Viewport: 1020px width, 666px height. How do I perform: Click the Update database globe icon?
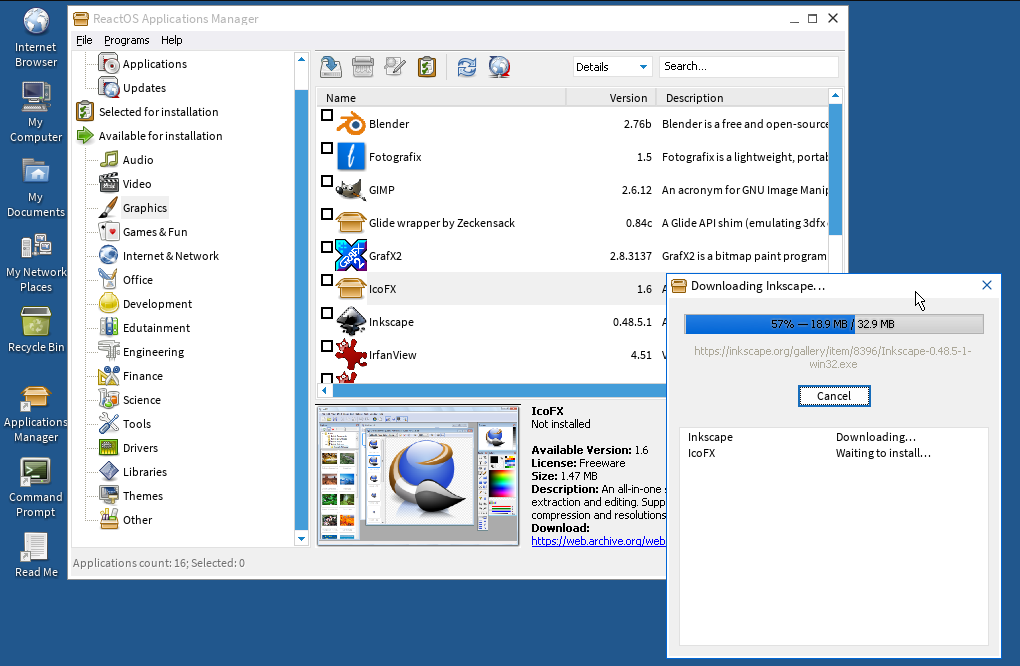coord(498,66)
